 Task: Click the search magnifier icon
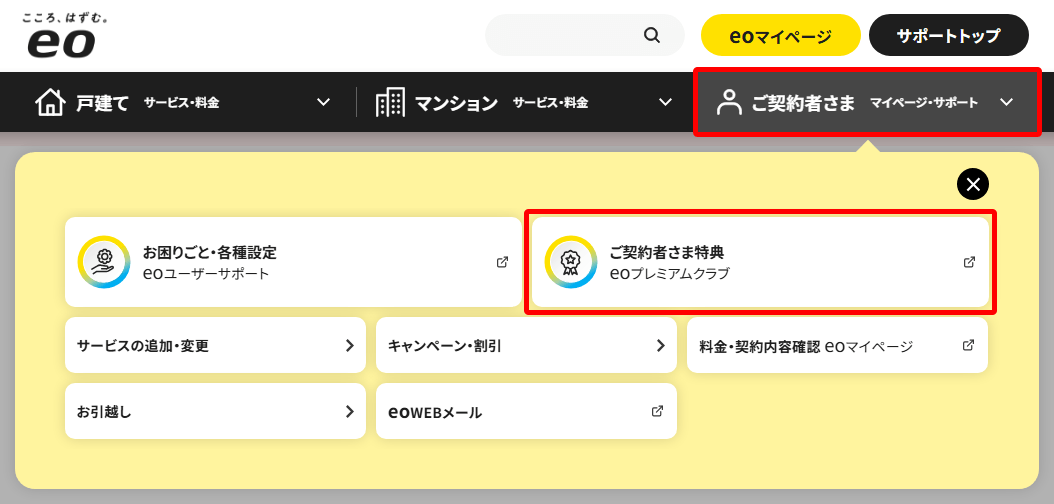pyautogui.click(x=651, y=35)
